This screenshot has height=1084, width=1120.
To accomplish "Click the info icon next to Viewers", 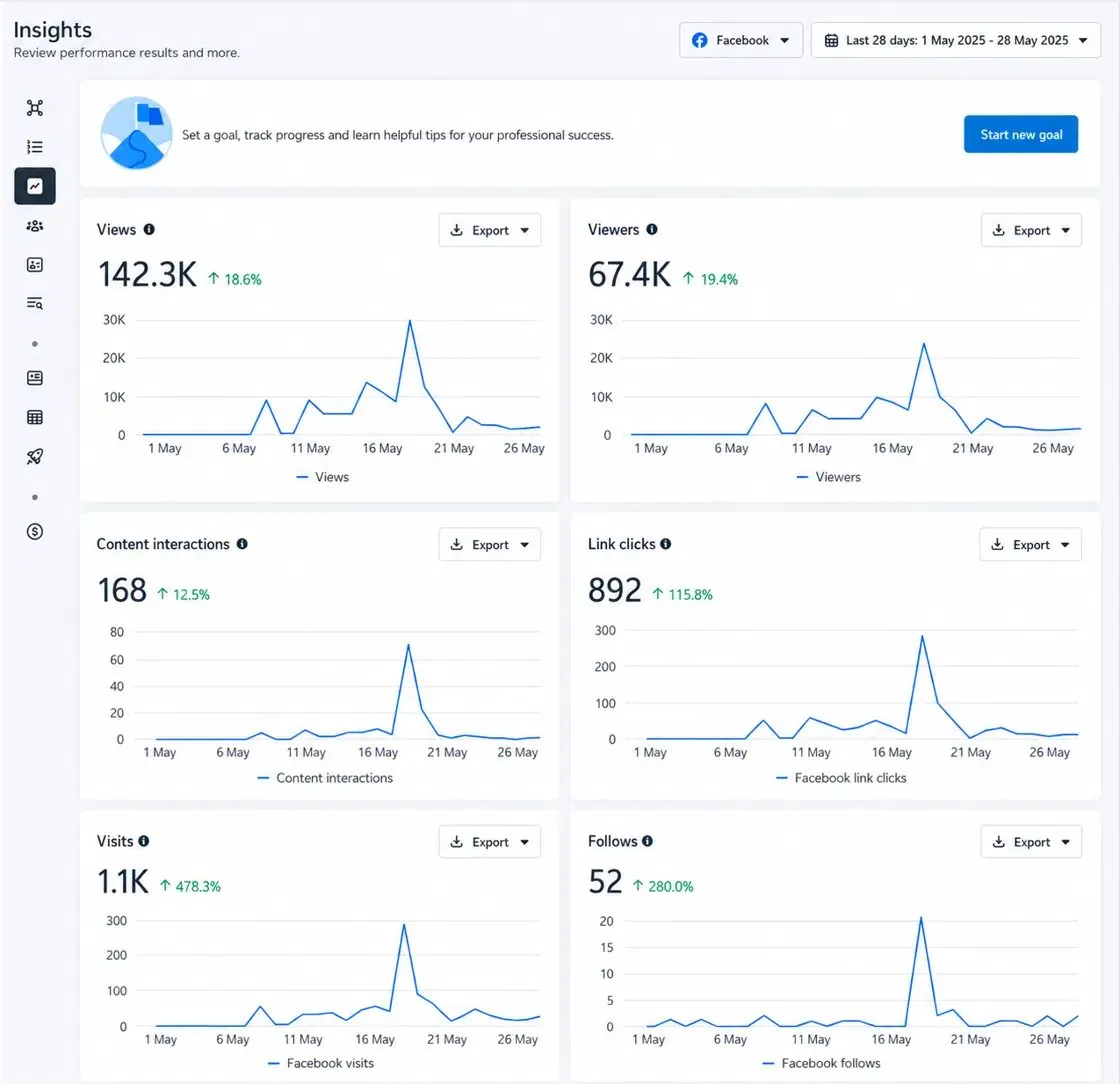I will (651, 229).
